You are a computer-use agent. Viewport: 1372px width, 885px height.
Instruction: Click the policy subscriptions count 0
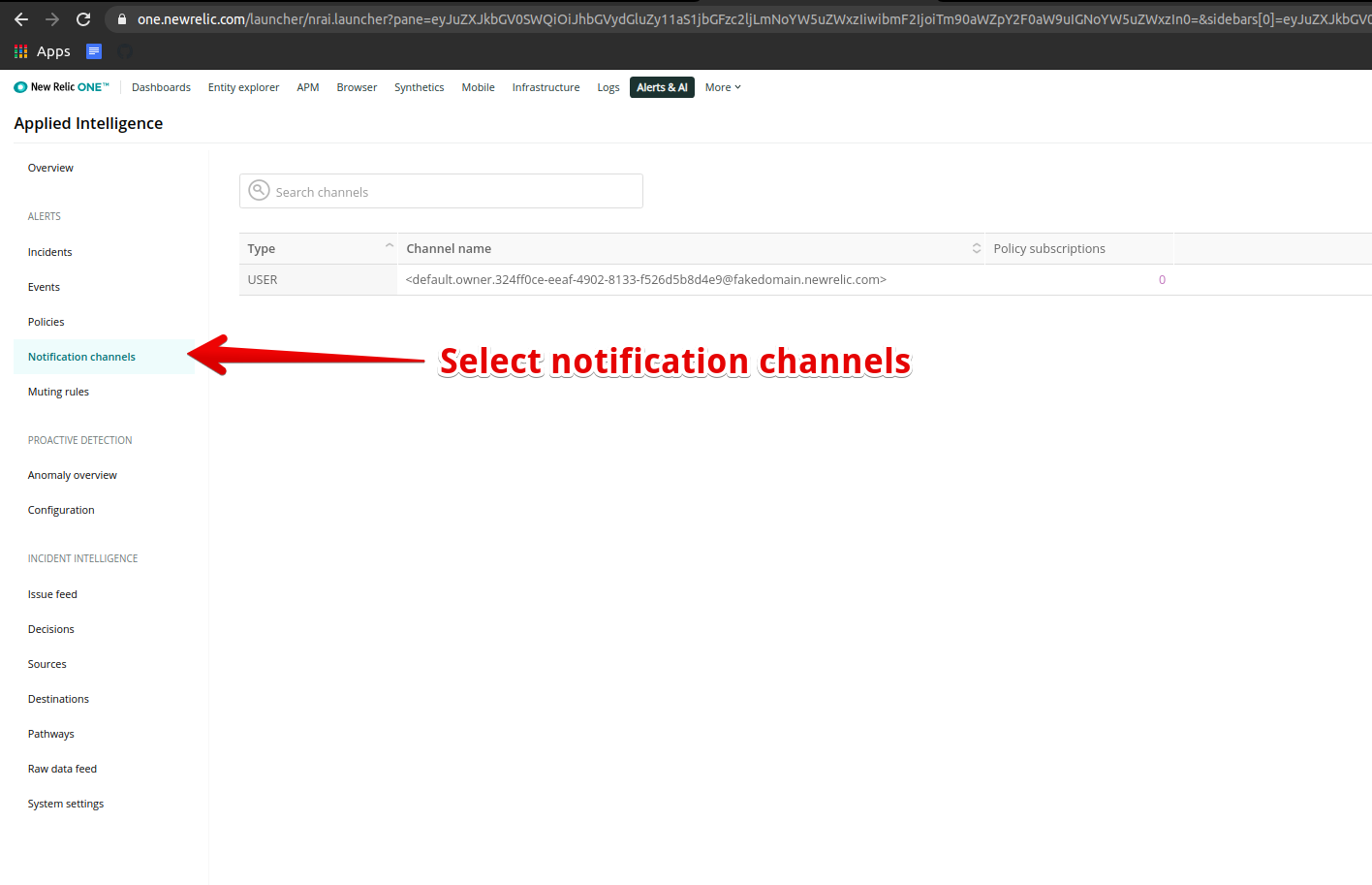(1162, 279)
